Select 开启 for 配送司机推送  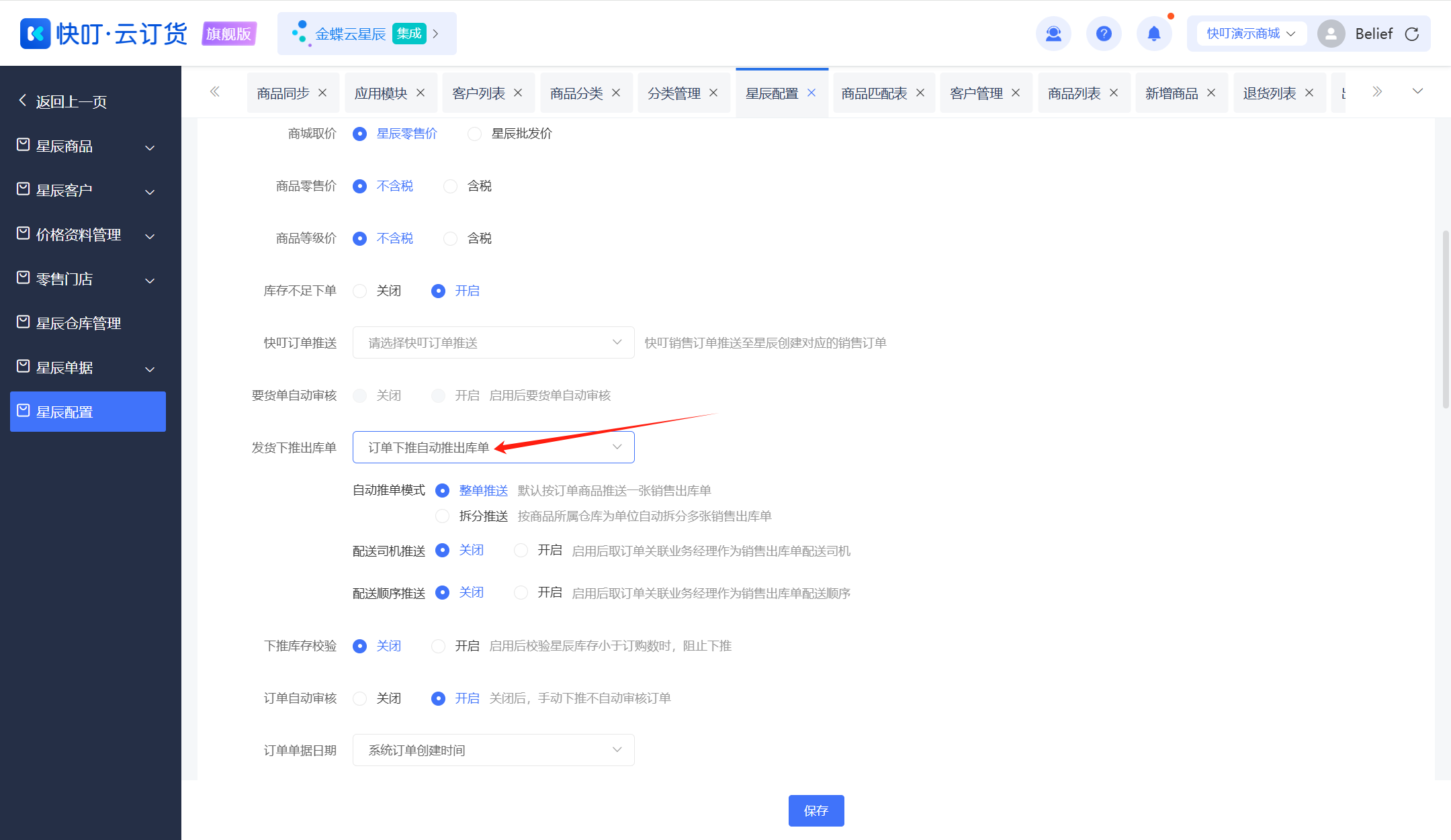tap(521, 551)
